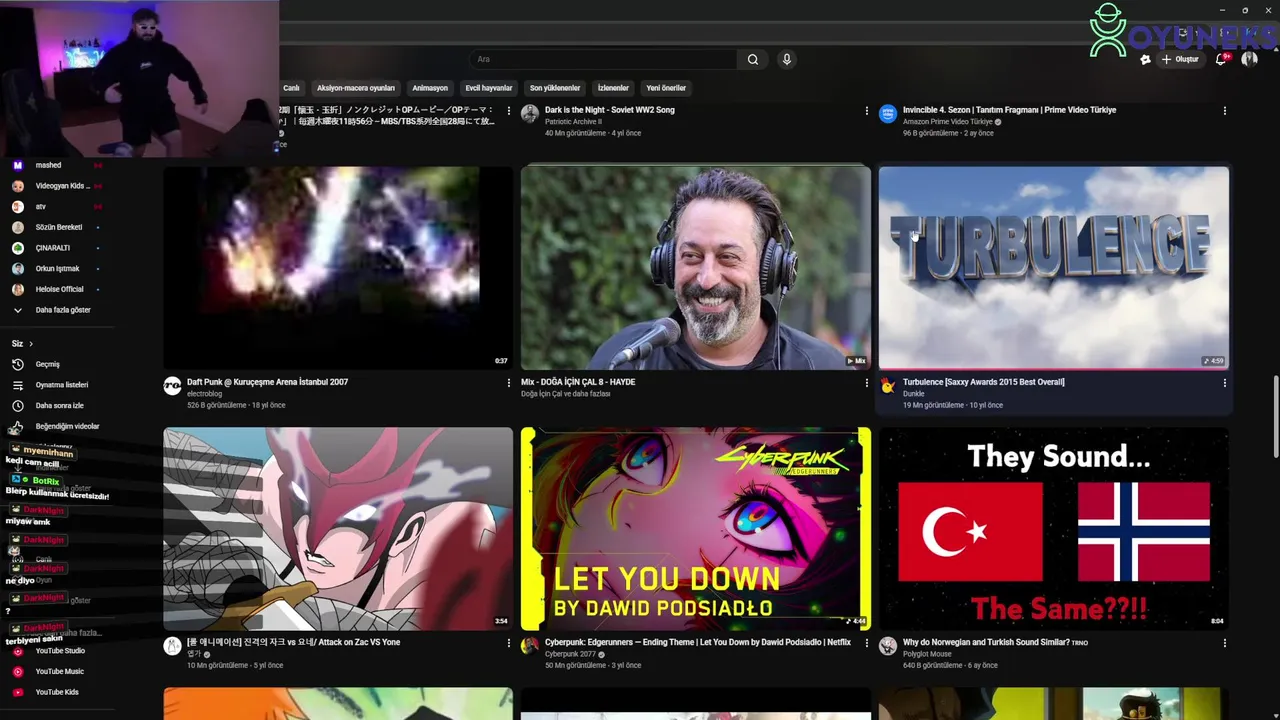Open Daha sonra izle watch later list
The height and width of the screenshot is (720, 1280).
(x=60, y=406)
